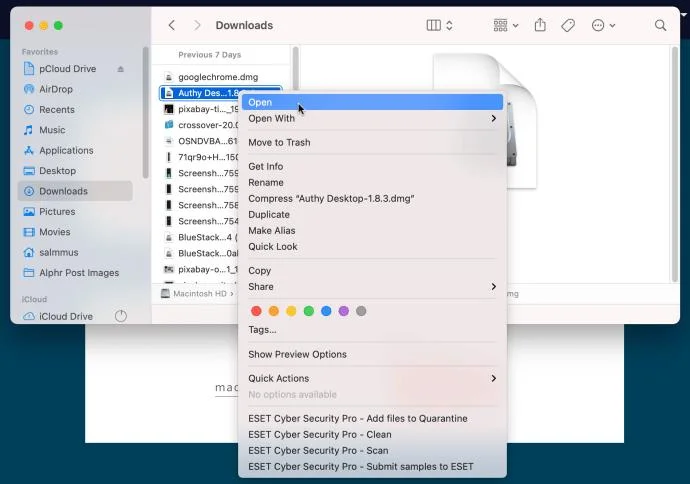Open AirDrop in the sidebar
The height and width of the screenshot is (484, 690).
pos(55,89)
